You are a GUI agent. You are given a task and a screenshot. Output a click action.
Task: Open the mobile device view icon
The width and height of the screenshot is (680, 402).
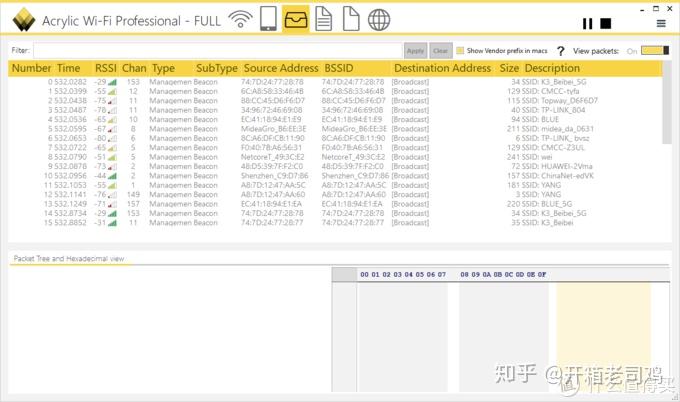pyautogui.click(x=268, y=19)
